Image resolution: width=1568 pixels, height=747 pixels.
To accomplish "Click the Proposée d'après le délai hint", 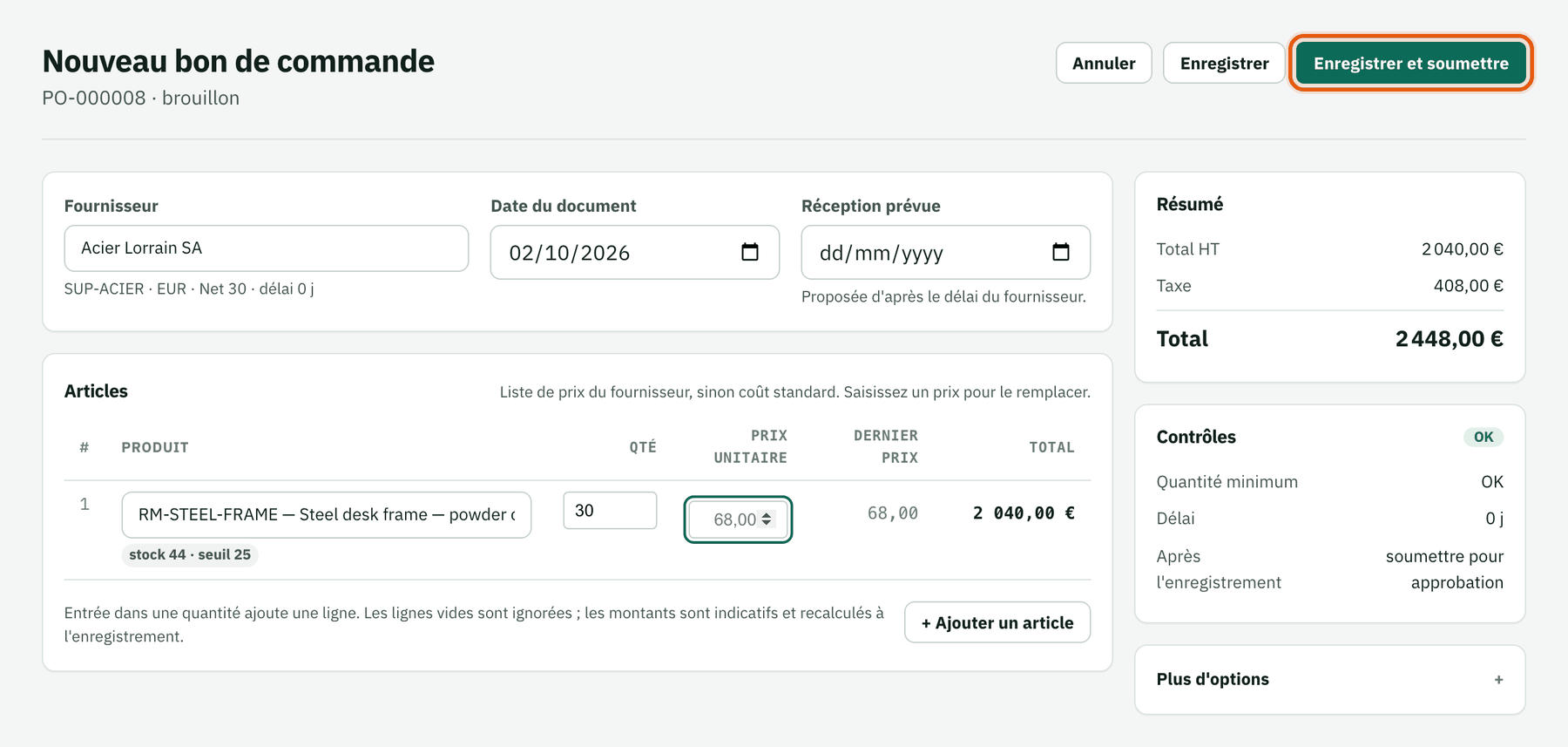I will coord(943,297).
